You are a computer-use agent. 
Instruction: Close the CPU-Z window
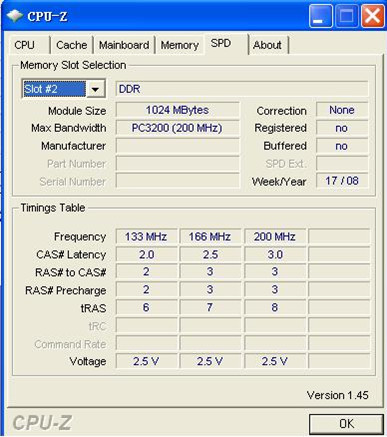click(x=372, y=16)
